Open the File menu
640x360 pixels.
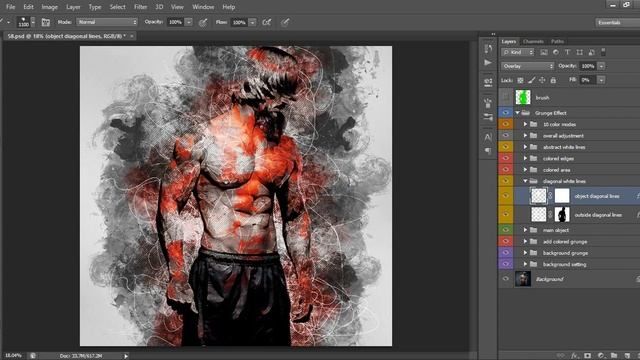click(11, 7)
